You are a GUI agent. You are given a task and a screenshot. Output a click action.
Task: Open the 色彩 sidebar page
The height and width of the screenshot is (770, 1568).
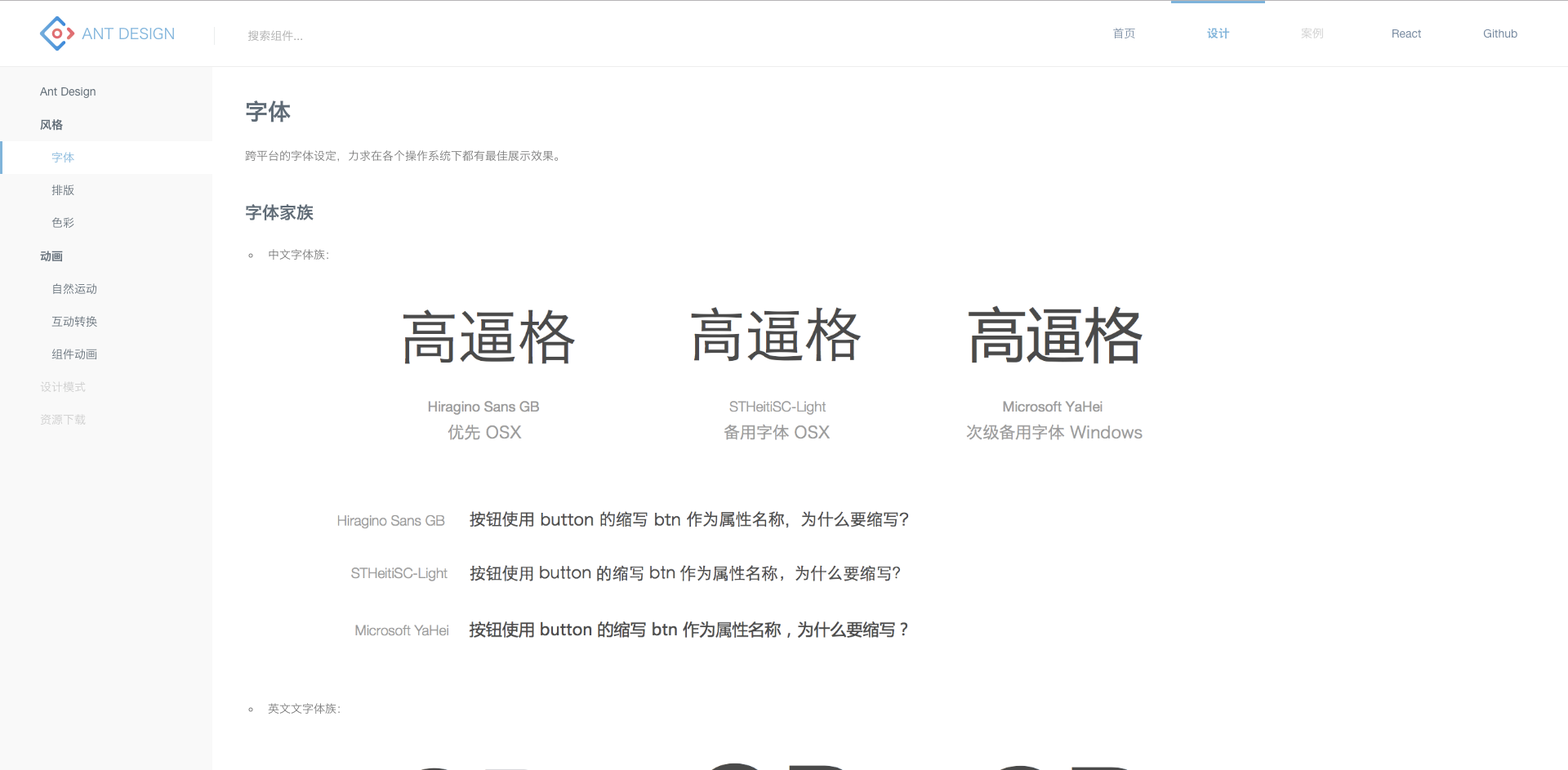[63, 223]
